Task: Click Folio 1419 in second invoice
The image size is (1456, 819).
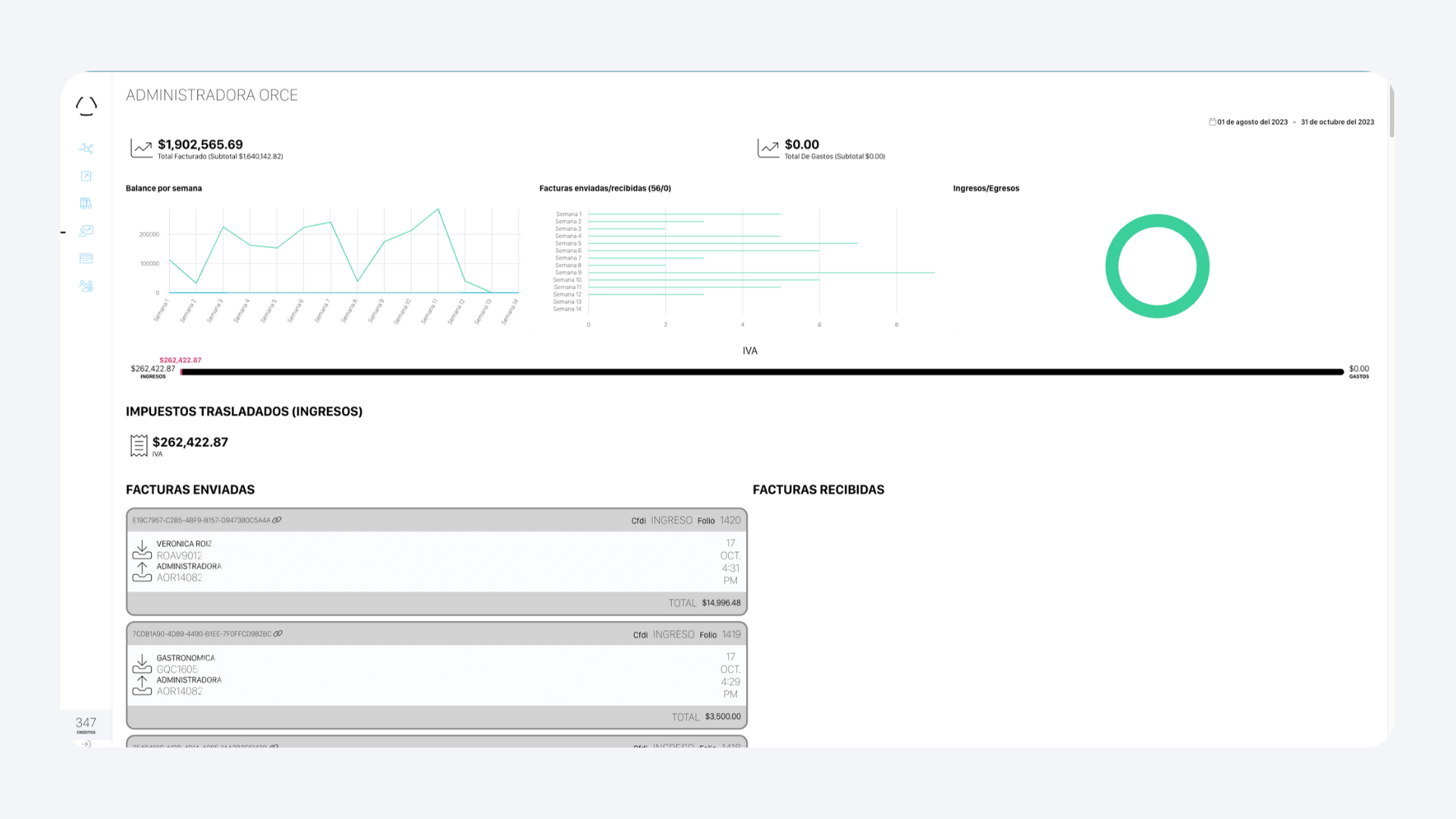Action: coord(720,635)
